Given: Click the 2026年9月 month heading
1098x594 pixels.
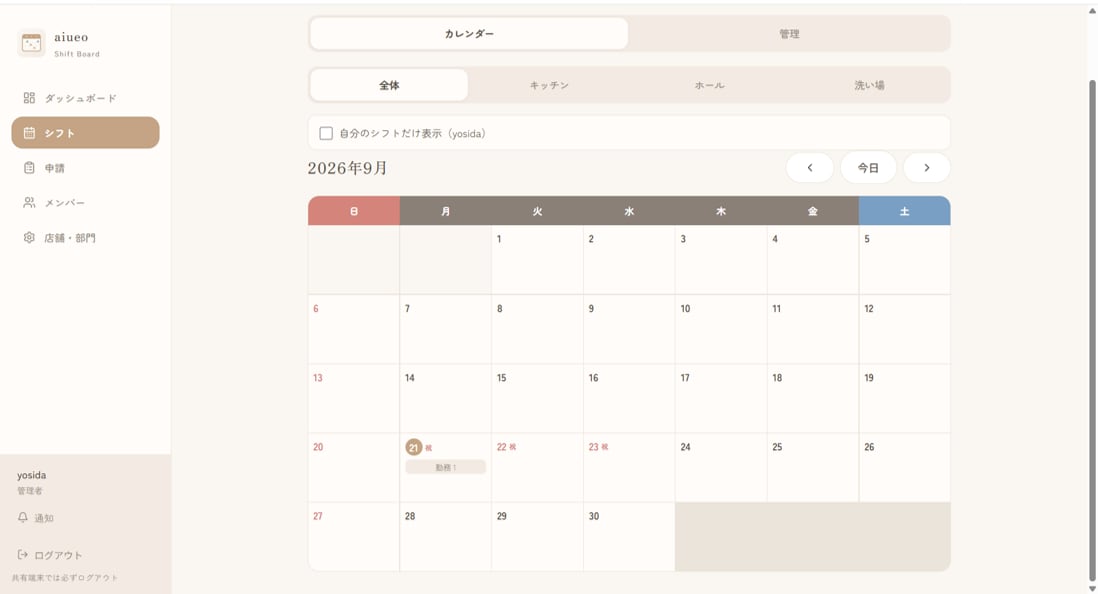Looking at the screenshot, I should pyautogui.click(x=347, y=168).
